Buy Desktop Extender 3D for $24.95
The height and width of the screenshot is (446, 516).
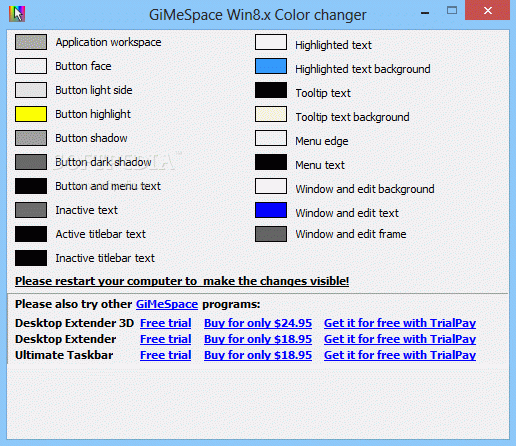(258, 323)
